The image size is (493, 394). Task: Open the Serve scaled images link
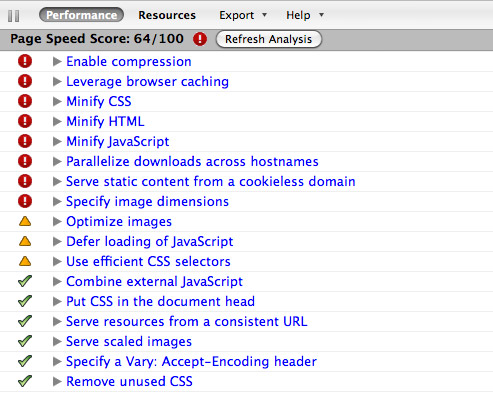tap(129, 342)
